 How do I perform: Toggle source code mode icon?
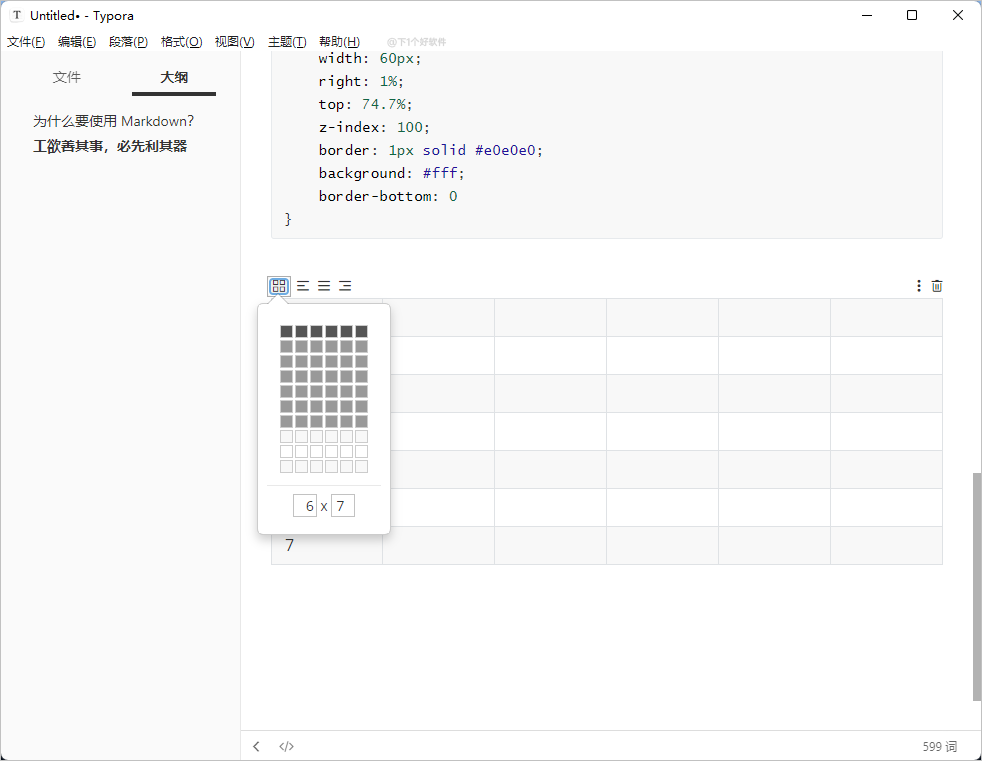pyautogui.click(x=286, y=746)
